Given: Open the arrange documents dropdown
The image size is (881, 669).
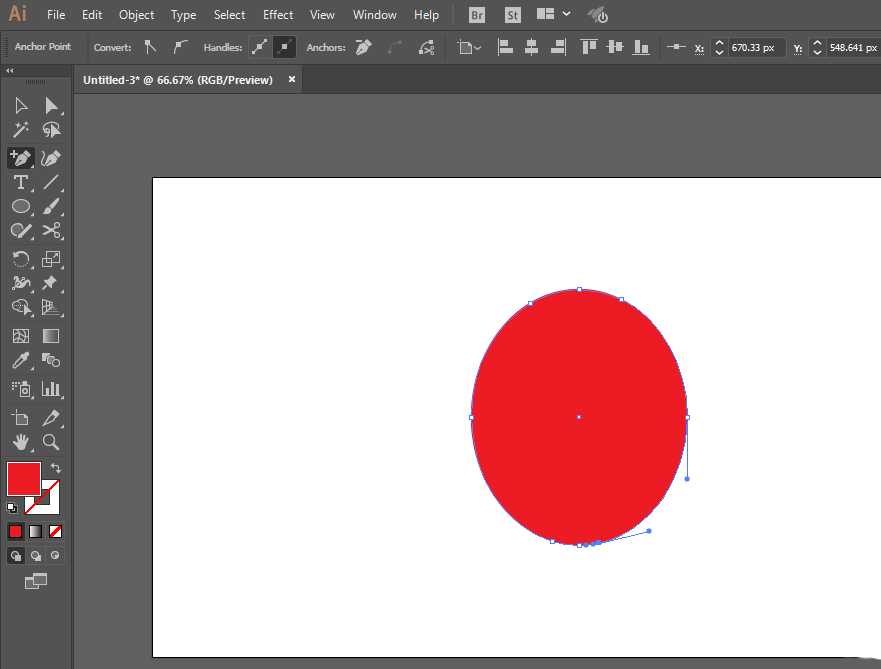Looking at the screenshot, I should [x=553, y=15].
